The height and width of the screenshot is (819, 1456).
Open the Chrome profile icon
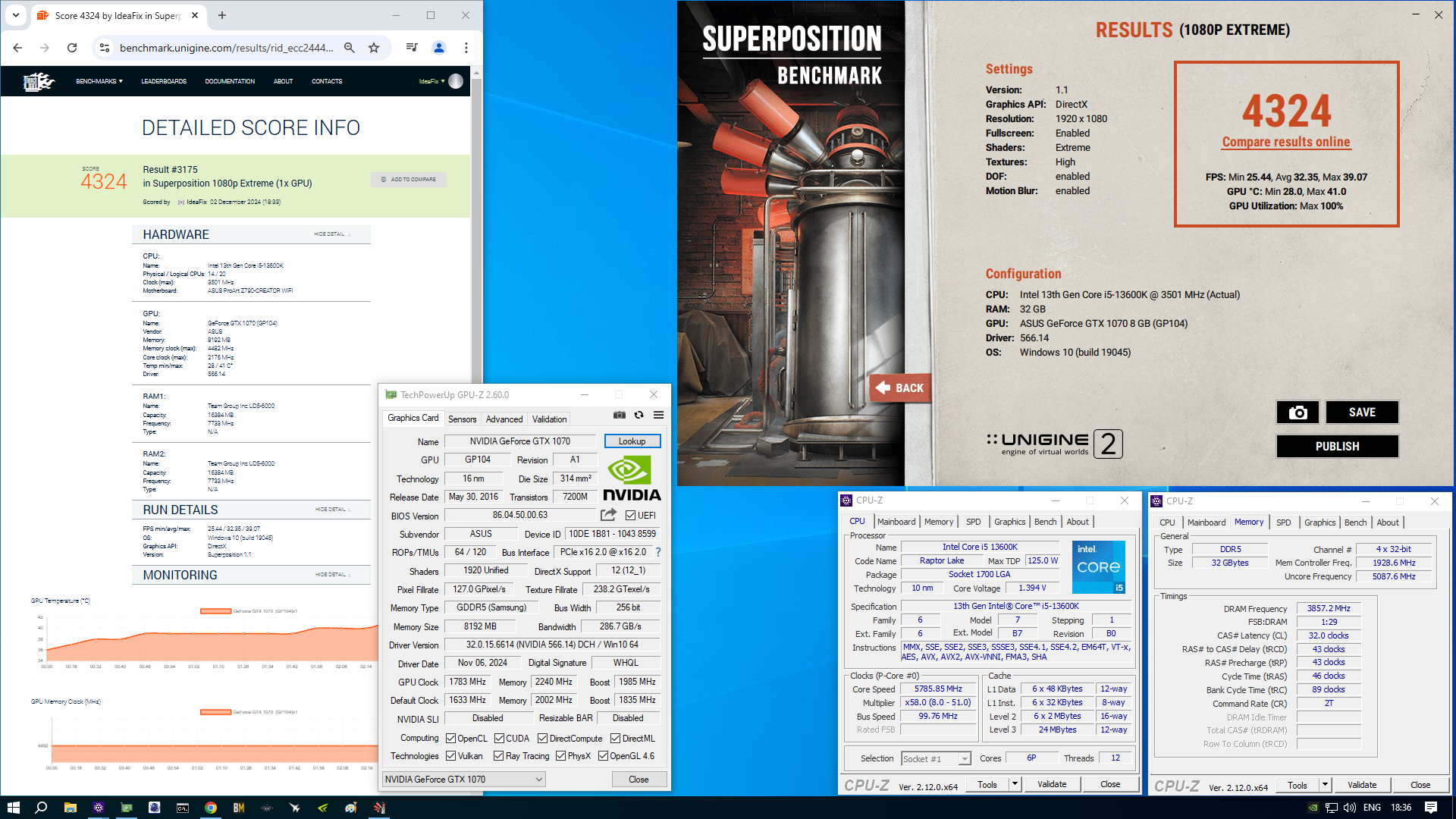[439, 48]
